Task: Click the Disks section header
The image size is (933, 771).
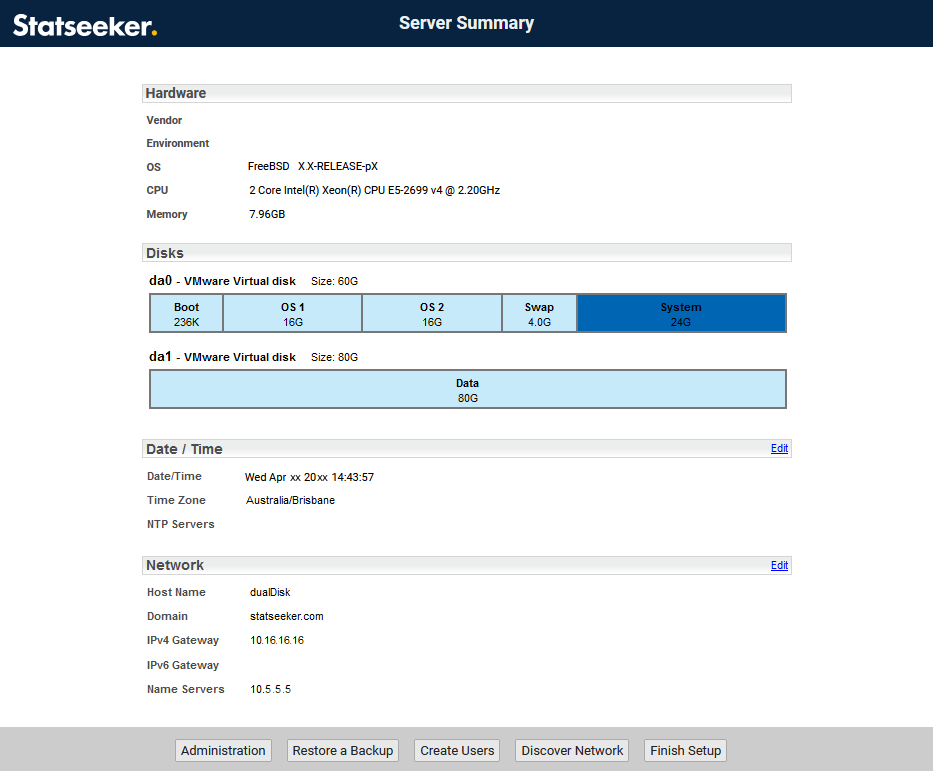Action: [x=165, y=253]
